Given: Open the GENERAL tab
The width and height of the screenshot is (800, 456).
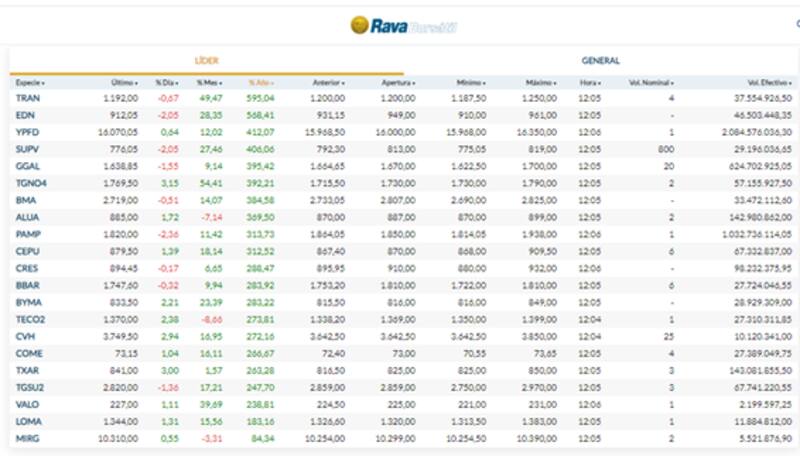Looking at the screenshot, I should click(x=600, y=60).
